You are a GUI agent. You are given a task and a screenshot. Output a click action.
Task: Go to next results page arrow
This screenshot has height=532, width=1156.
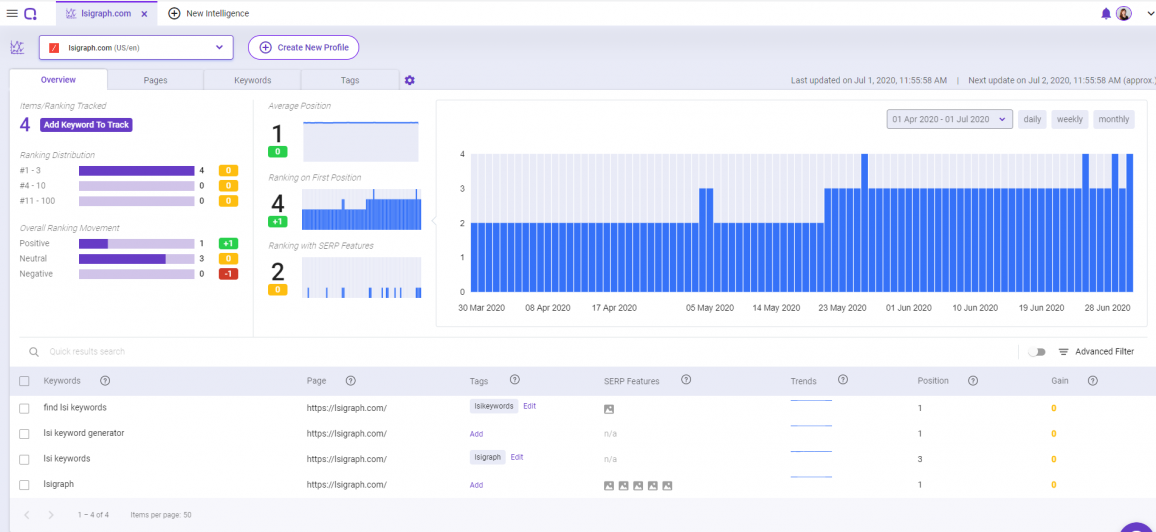pos(51,514)
